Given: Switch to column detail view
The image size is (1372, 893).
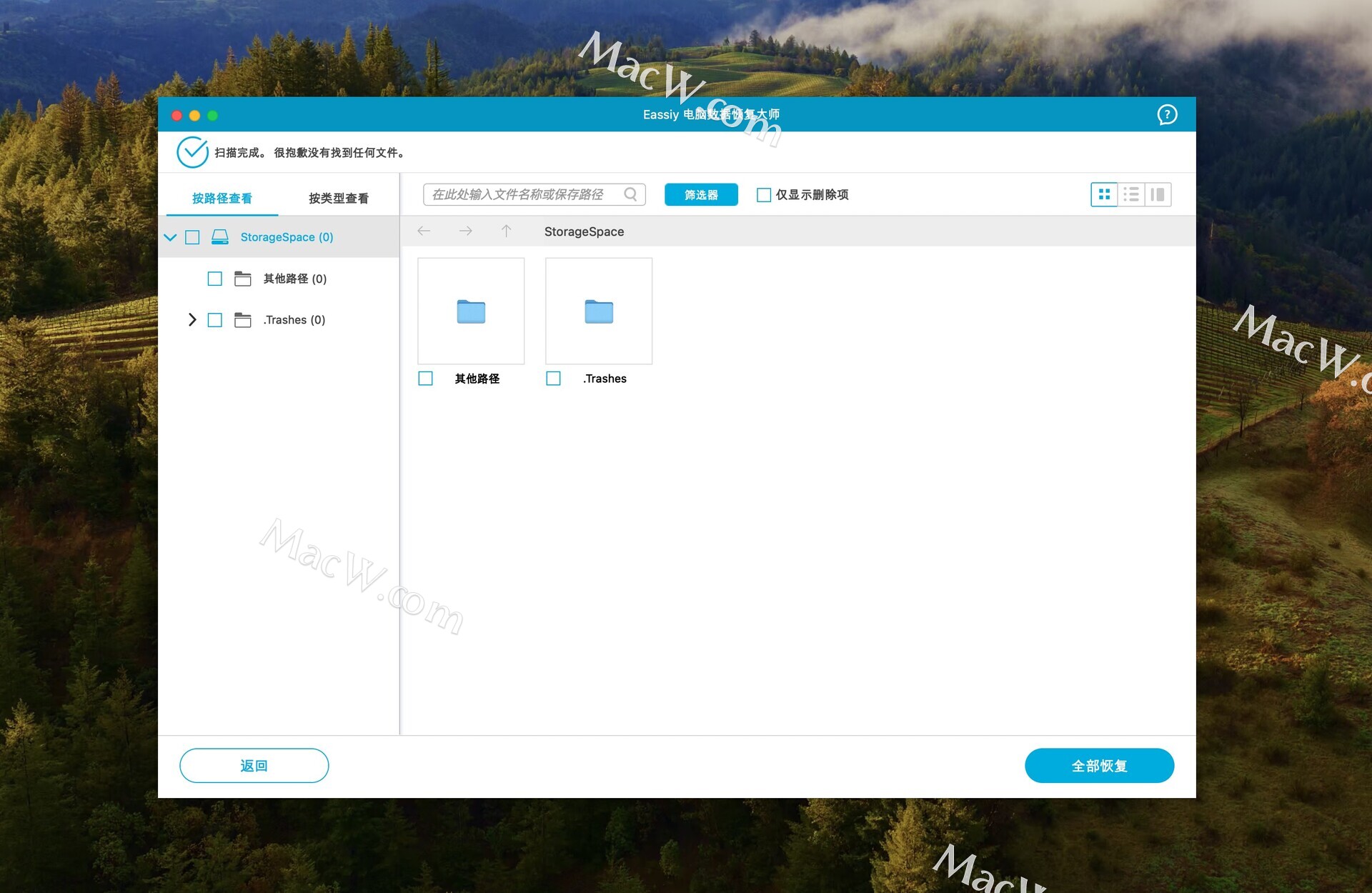Looking at the screenshot, I should coord(1158,194).
